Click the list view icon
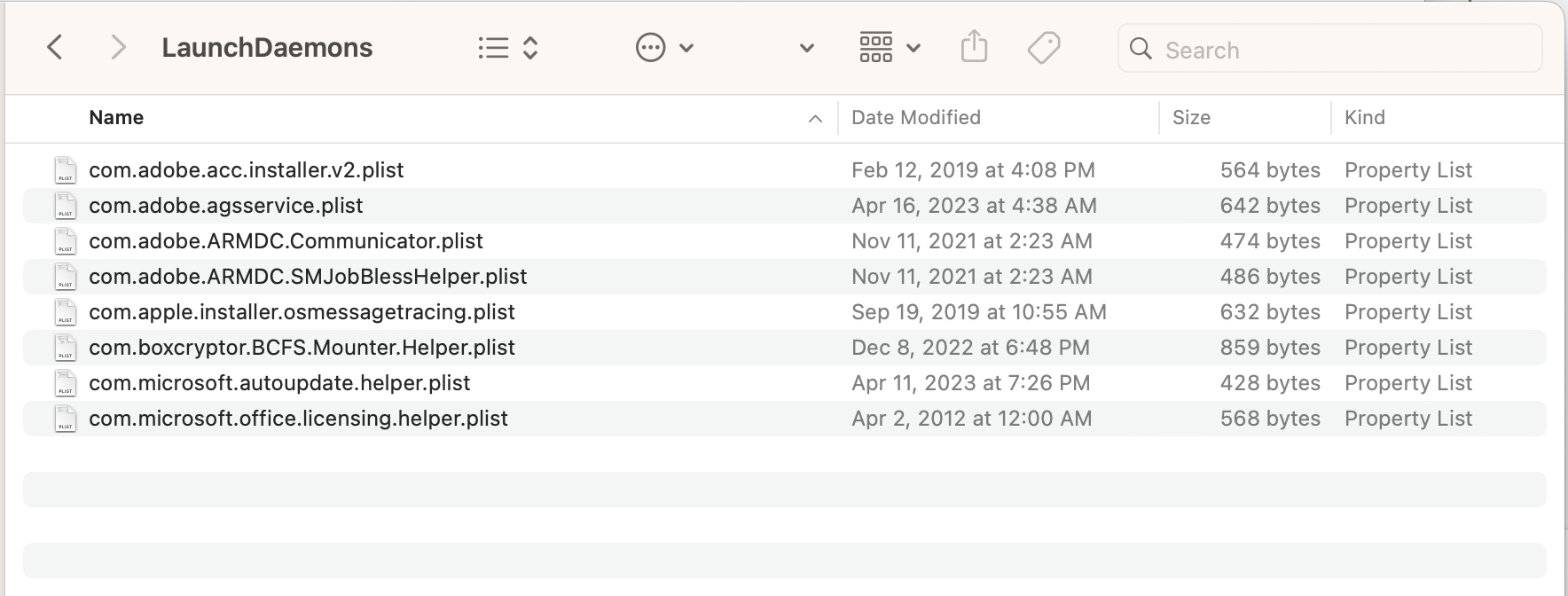Image resolution: width=1568 pixels, height=596 pixels. (493, 48)
